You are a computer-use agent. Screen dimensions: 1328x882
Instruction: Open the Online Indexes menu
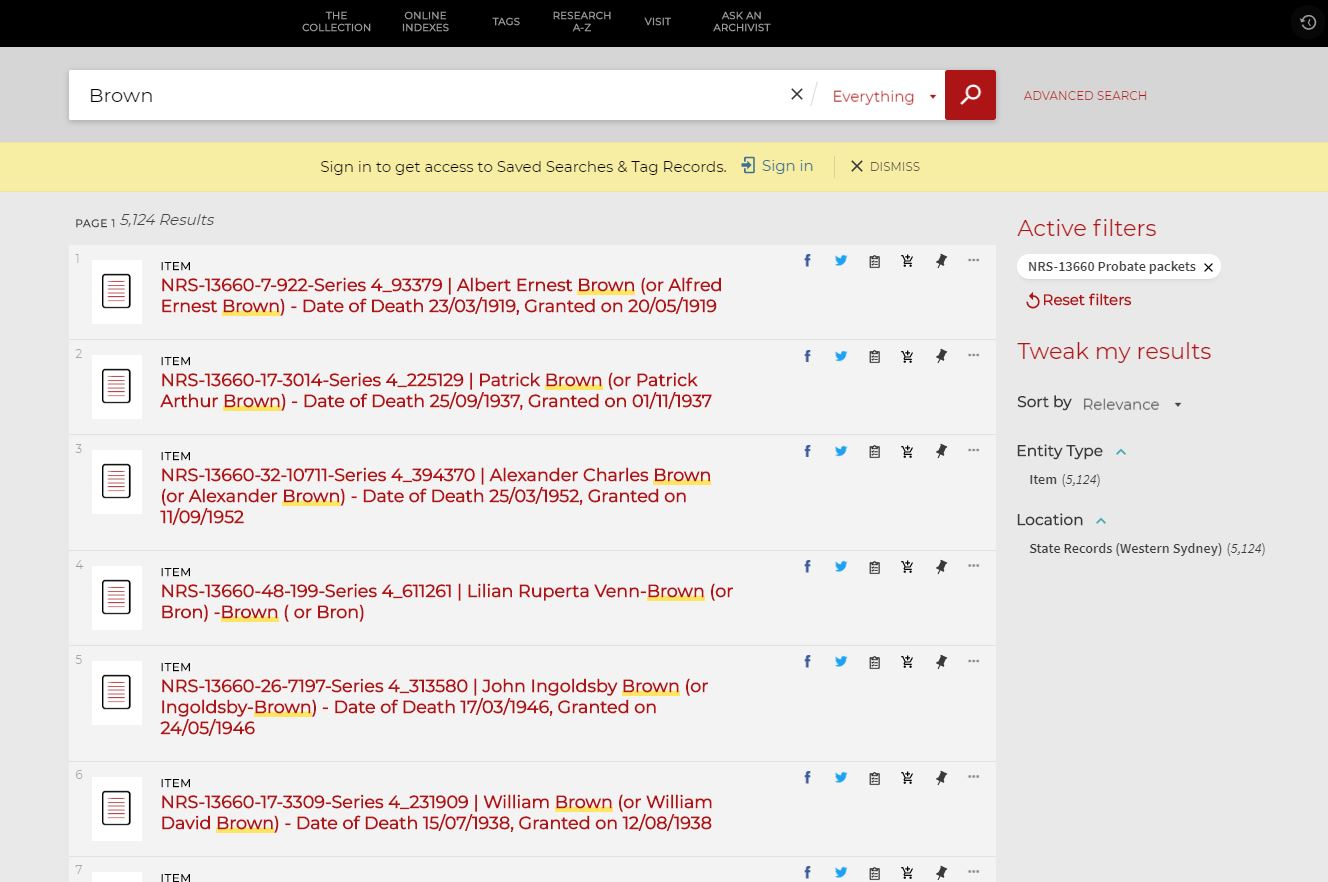[425, 22]
